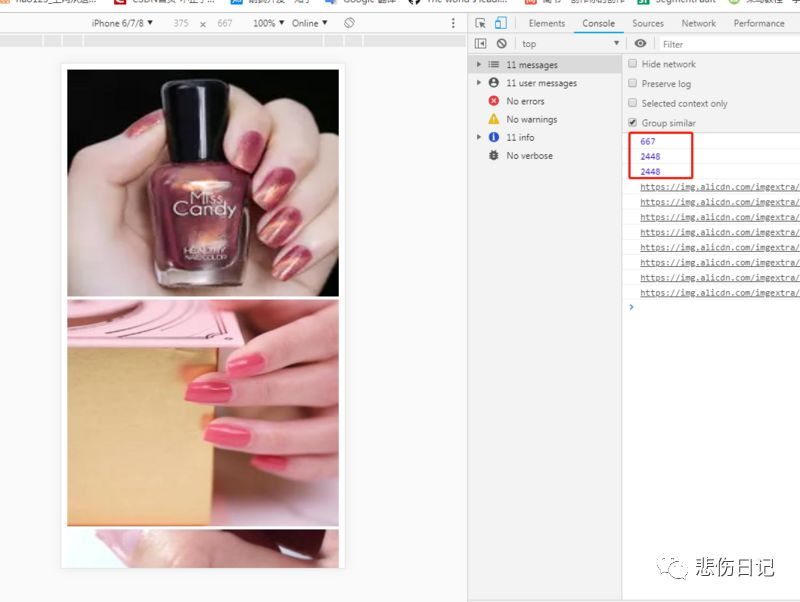Click the yellow No warnings icon
The width and height of the screenshot is (800, 602).
(494, 119)
